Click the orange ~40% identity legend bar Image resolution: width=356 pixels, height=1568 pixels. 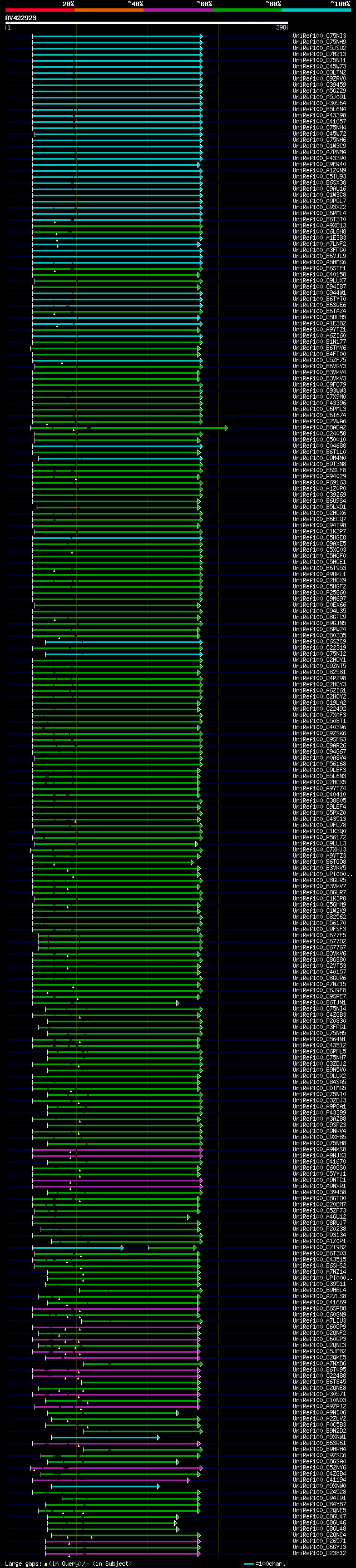(109, 10)
